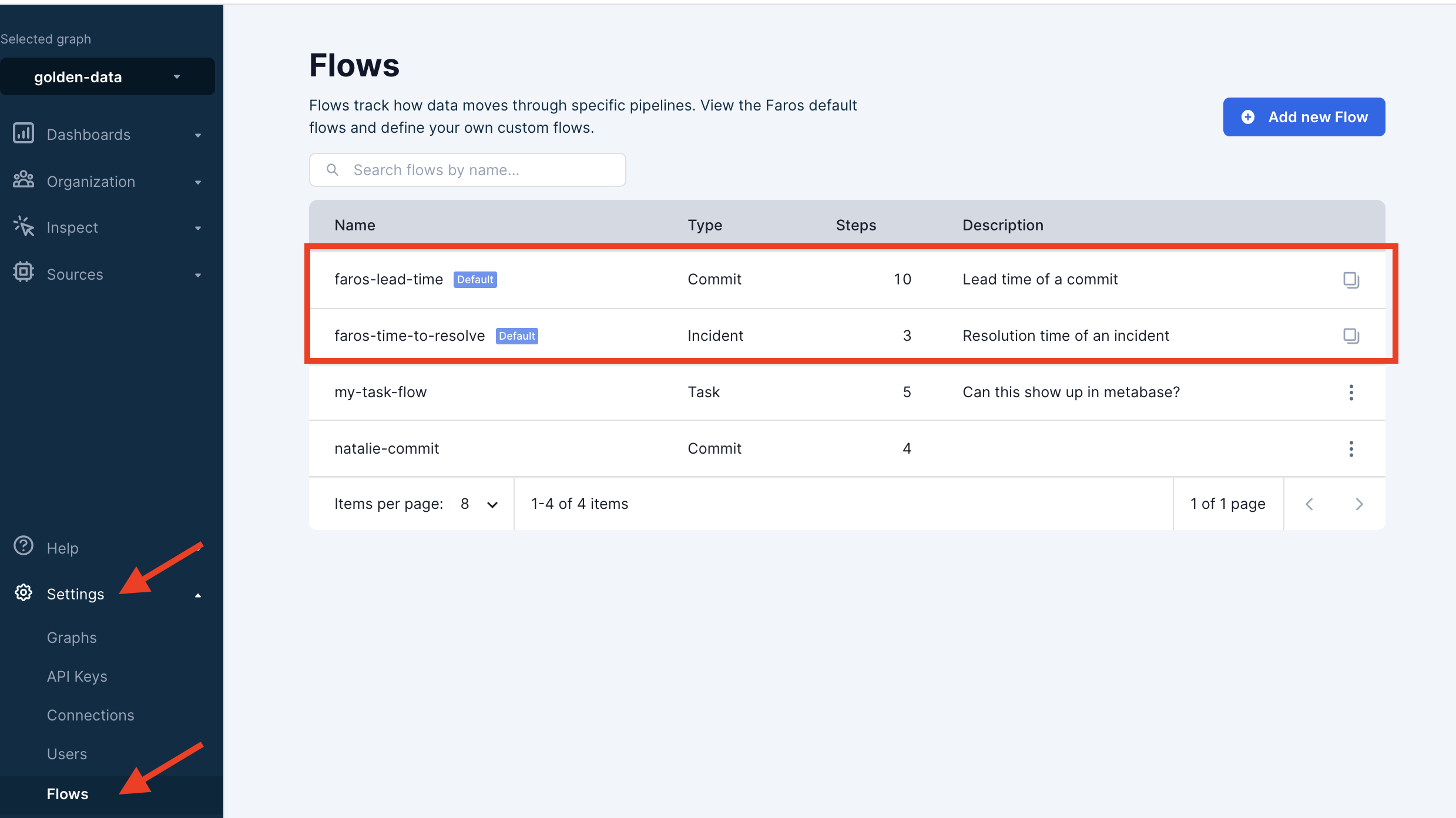Change items per page dropdown
1456x818 pixels.
click(x=479, y=504)
